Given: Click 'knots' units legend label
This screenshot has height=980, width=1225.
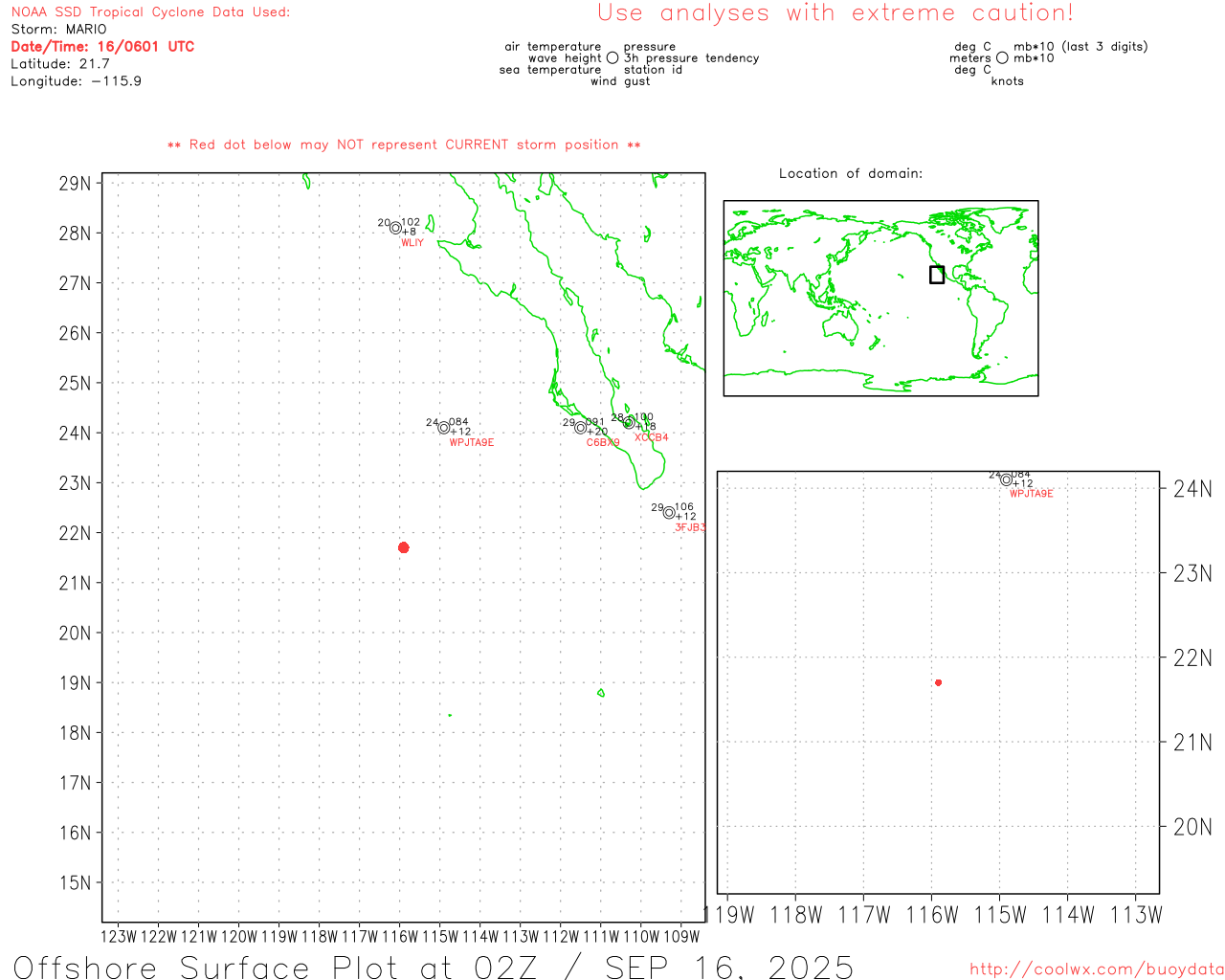Looking at the screenshot, I should (x=1008, y=81).
